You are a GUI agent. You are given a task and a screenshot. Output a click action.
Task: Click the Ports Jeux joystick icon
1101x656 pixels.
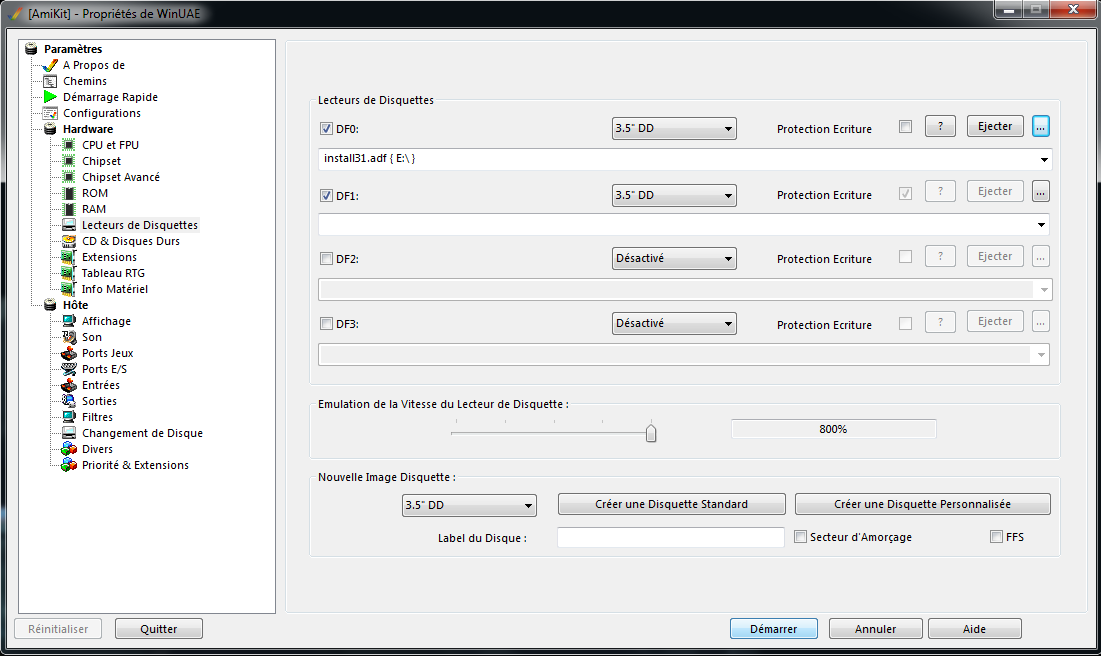[x=69, y=353]
